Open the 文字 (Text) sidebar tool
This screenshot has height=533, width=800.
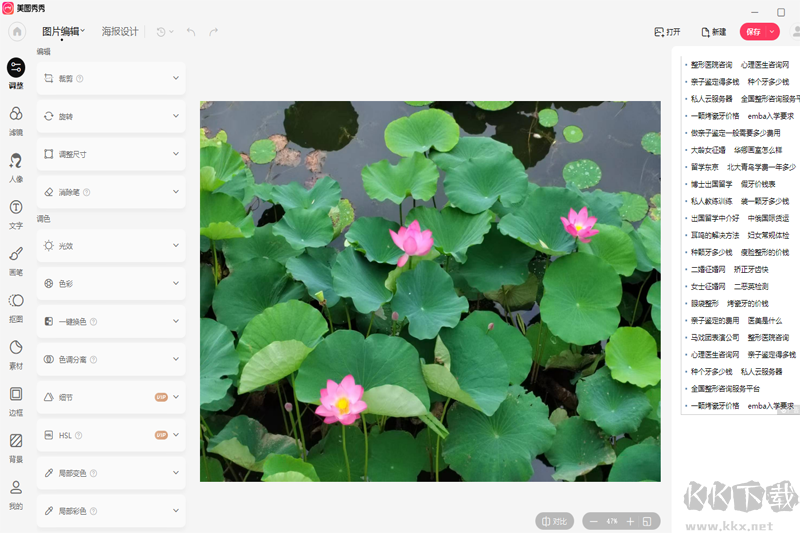click(x=16, y=214)
